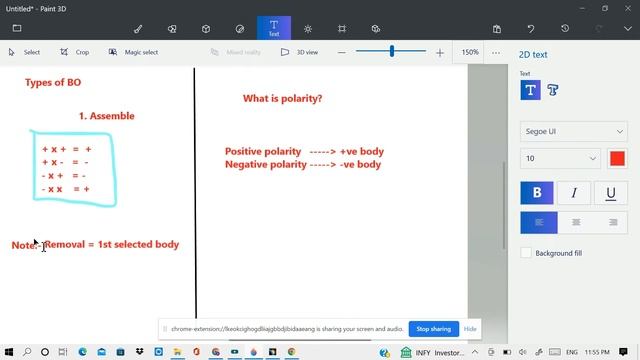Open the notification center
This screenshot has width=640, height=360.
tap(623, 352)
